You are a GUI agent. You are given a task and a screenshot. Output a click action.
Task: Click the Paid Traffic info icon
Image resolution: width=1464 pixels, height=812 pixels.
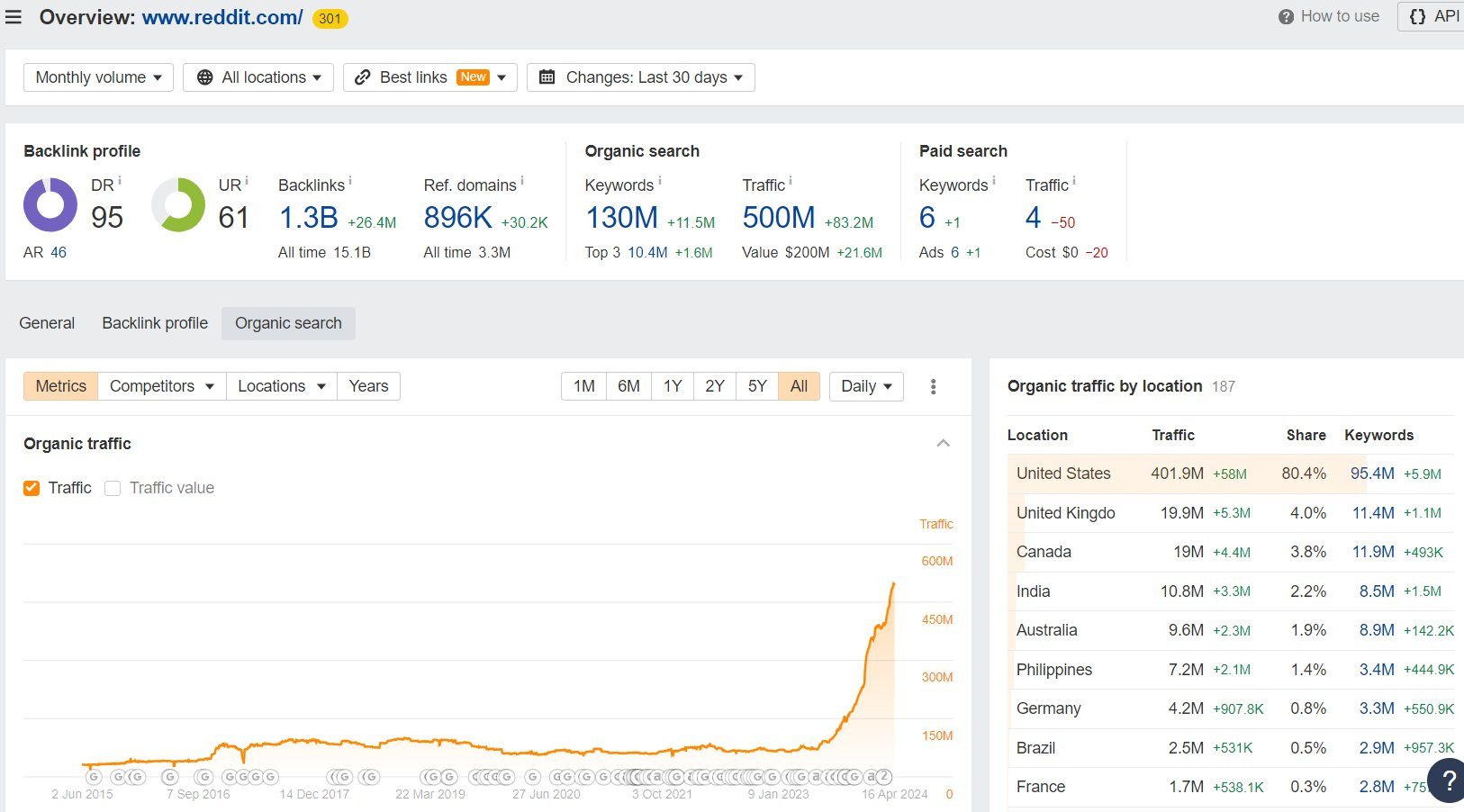1074,181
